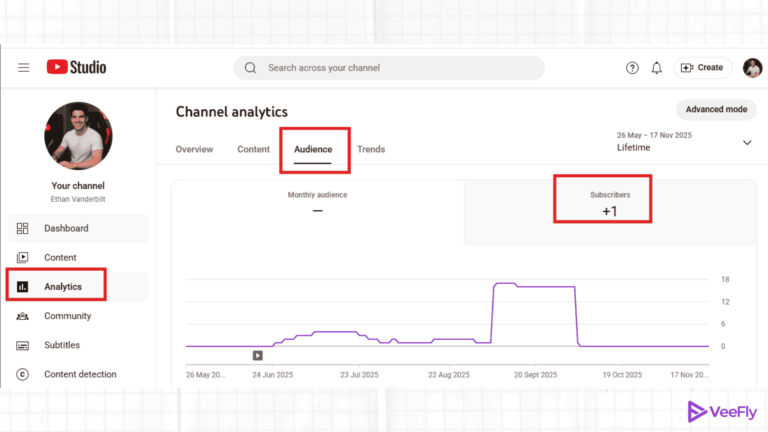The width and height of the screenshot is (768, 432).
Task: Click the search across your channel field
Action: click(390, 68)
